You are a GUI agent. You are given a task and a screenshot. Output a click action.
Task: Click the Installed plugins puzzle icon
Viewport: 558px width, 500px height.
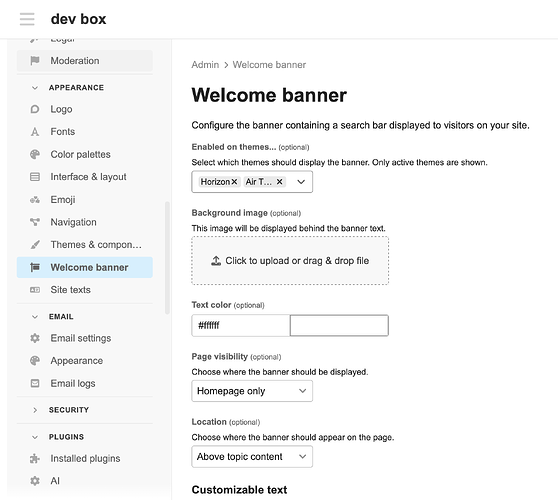pyautogui.click(x=35, y=459)
